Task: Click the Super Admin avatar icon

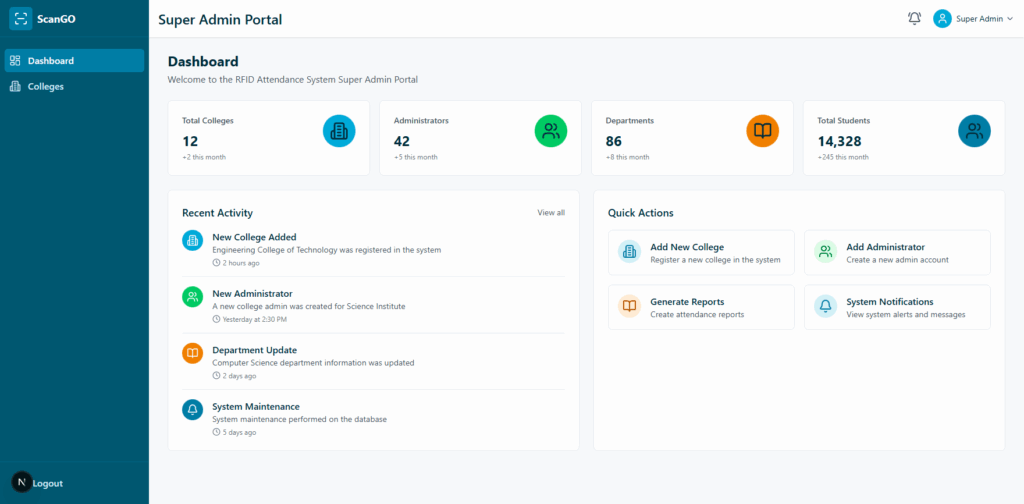Action: coord(942,19)
